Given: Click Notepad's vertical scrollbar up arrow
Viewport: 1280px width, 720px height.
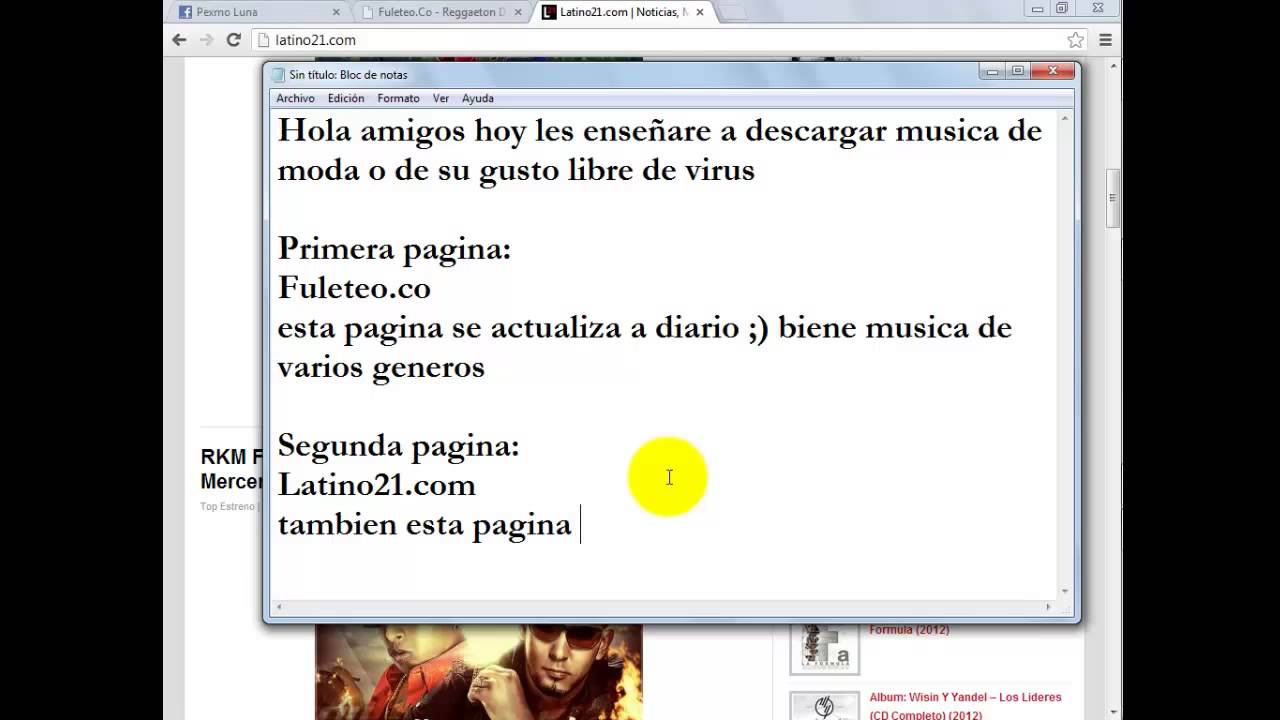Looking at the screenshot, I should pos(1065,119).
